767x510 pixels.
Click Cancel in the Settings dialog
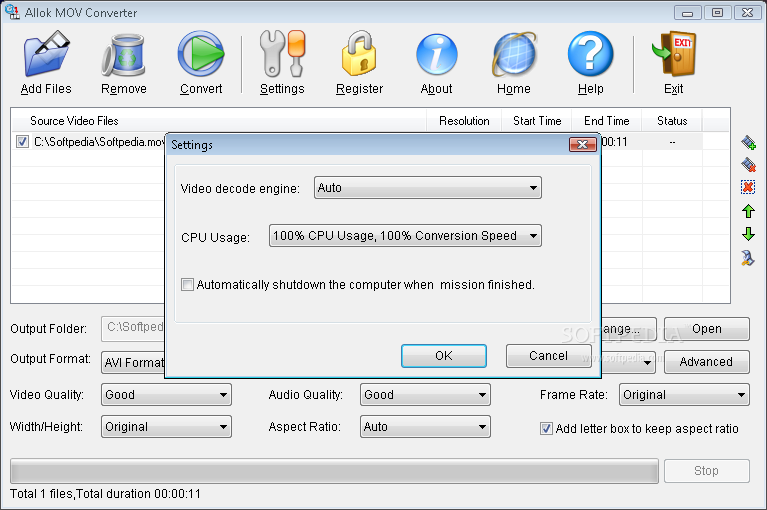pos(548,356)
